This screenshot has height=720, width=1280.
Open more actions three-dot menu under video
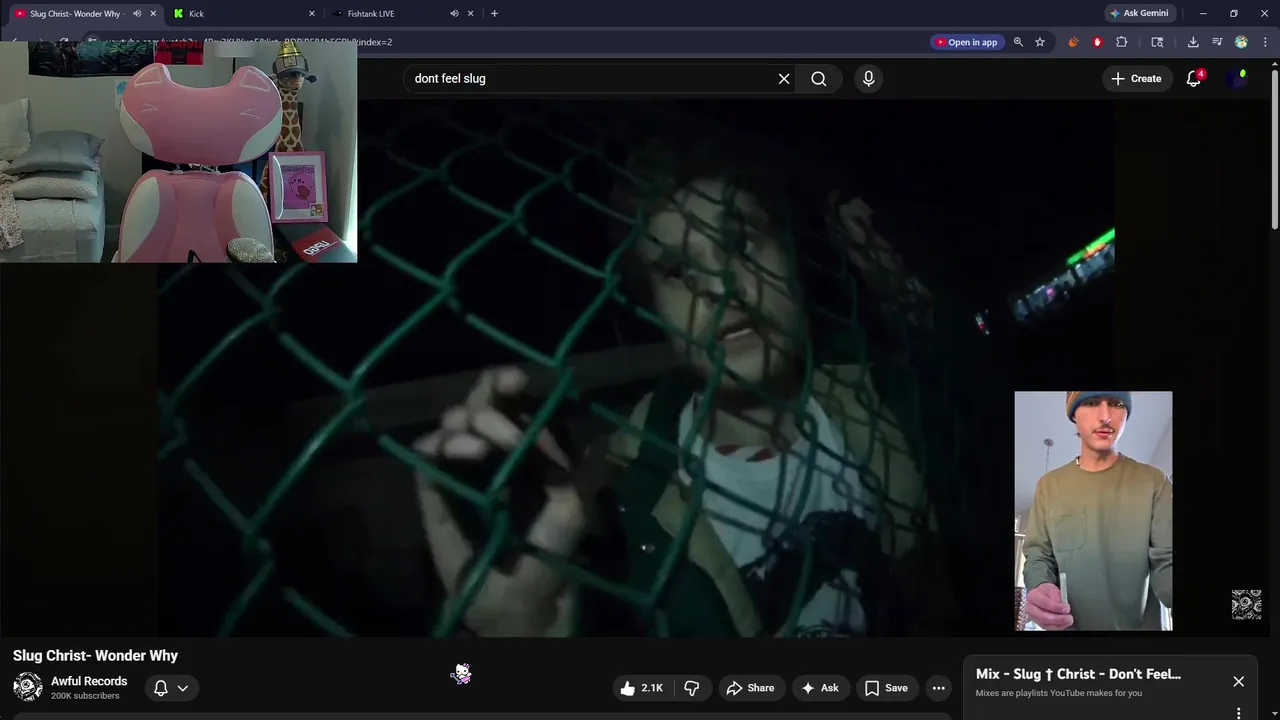point(938,688)
